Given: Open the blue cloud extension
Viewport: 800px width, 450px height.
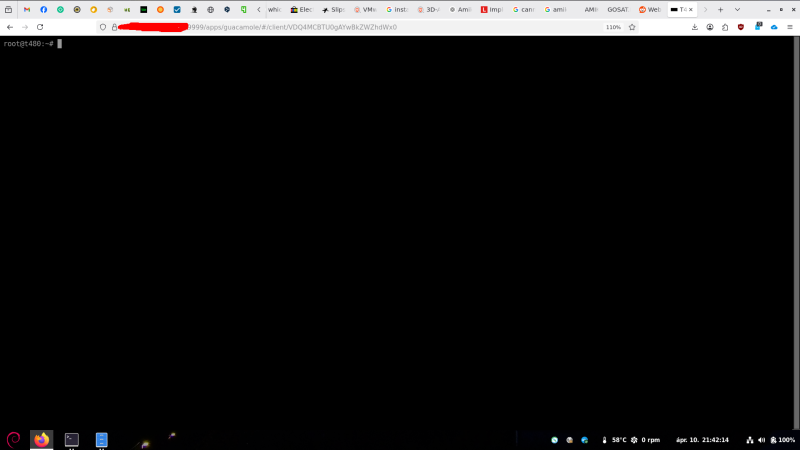Looking at the screenshot, I should click(774, 27).
